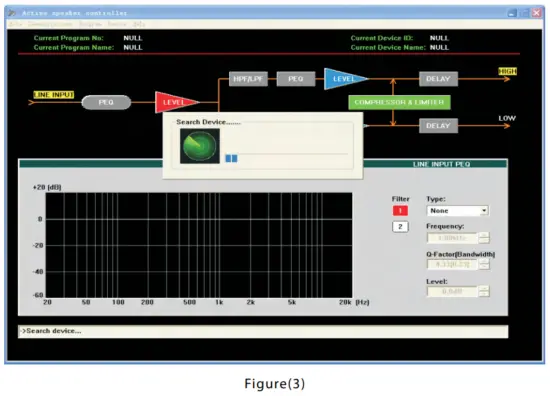The height and width of the screenshot is (396, 550).
Task: Open the last menu bar item Help
Action: coord(138,24)
